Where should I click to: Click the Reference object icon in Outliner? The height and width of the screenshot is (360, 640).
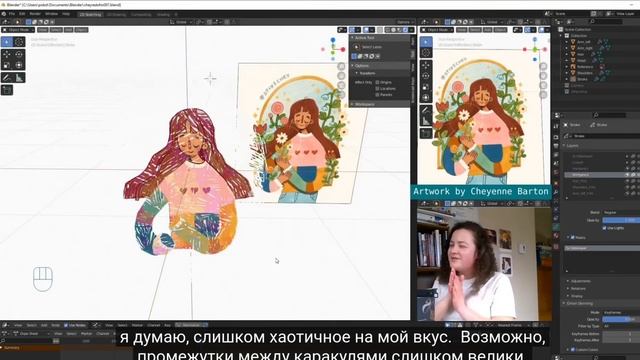click(573, 67)
